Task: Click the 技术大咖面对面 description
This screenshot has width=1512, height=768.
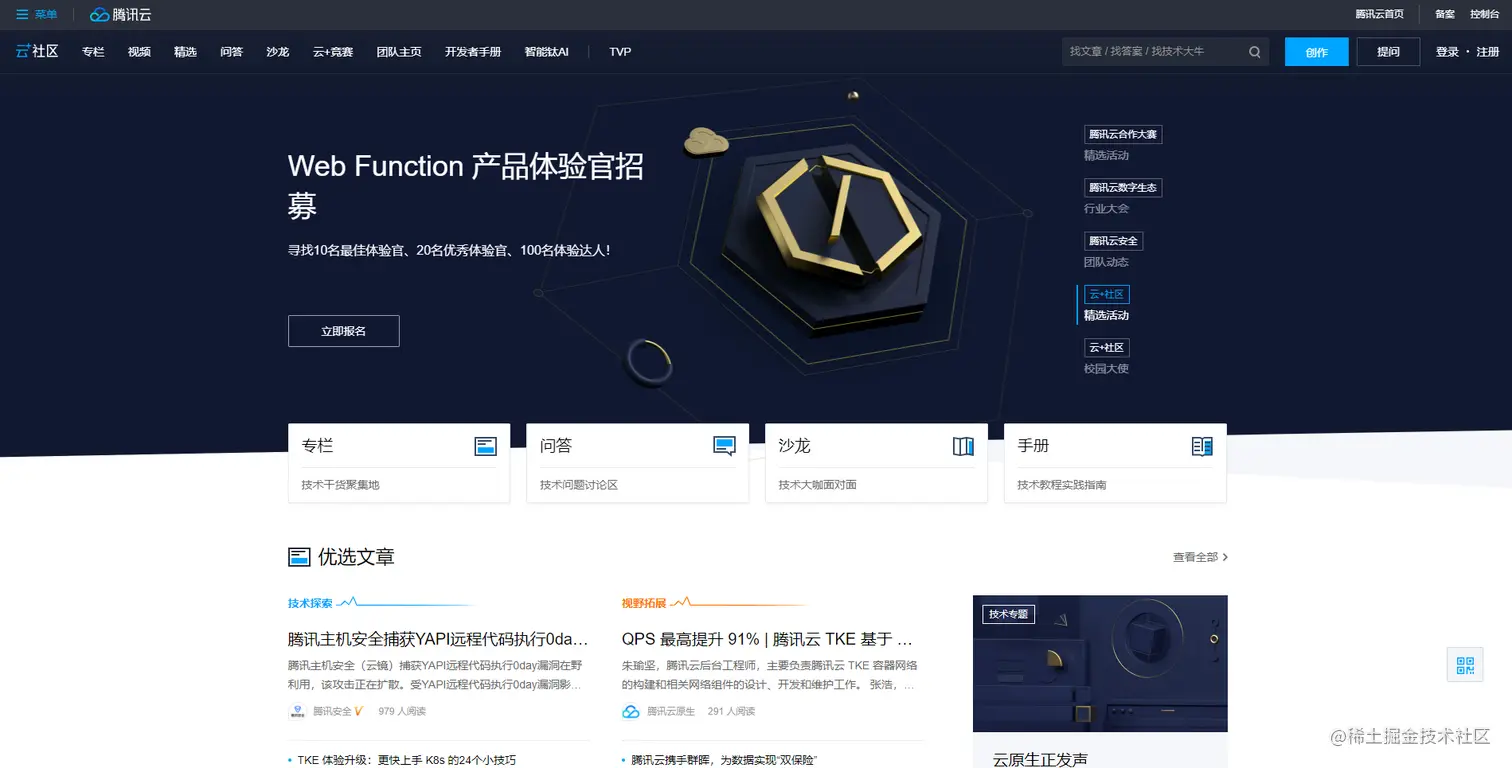Action: (818, 485)
